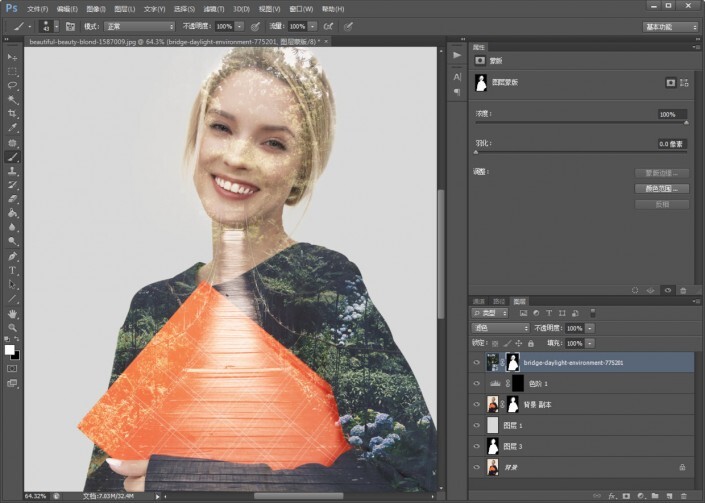Open the blend mode dropdown in Layers panel

[500, 328]
